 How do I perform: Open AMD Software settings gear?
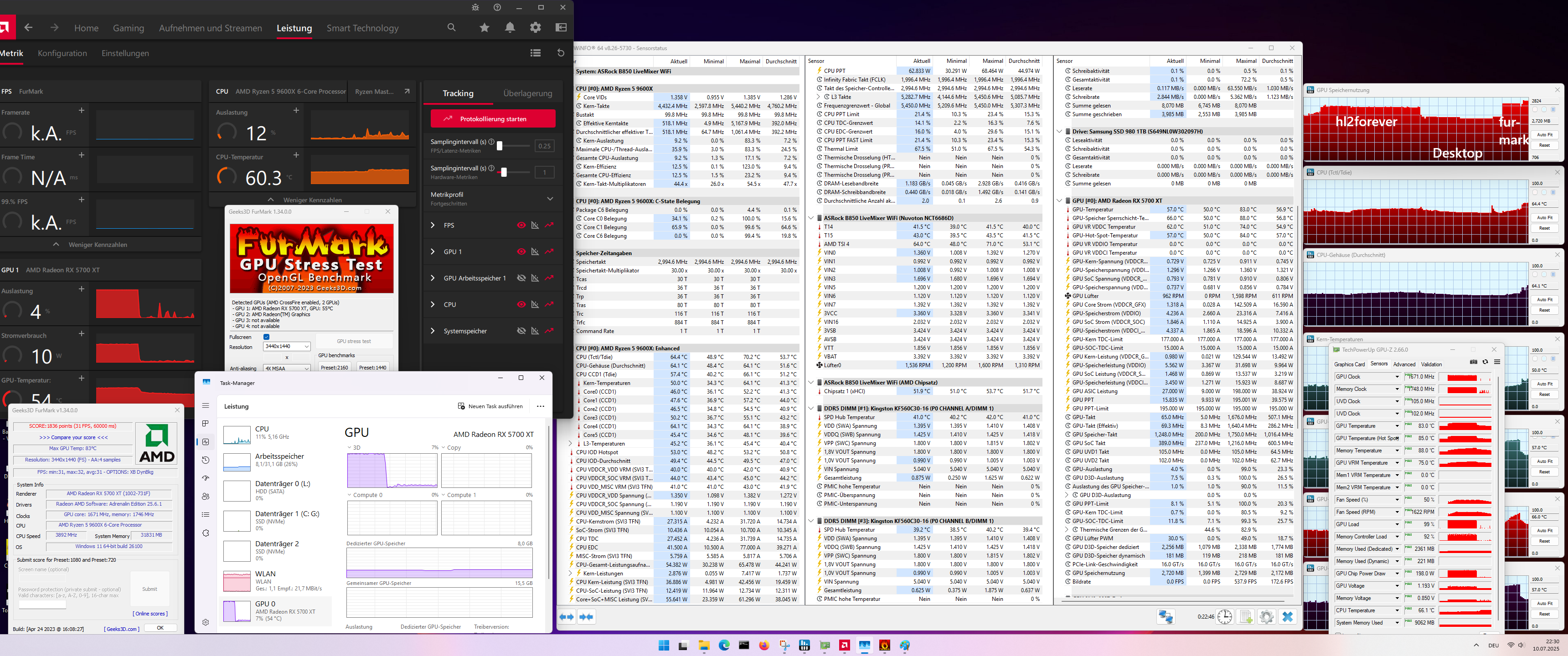(x=535, y=27)
